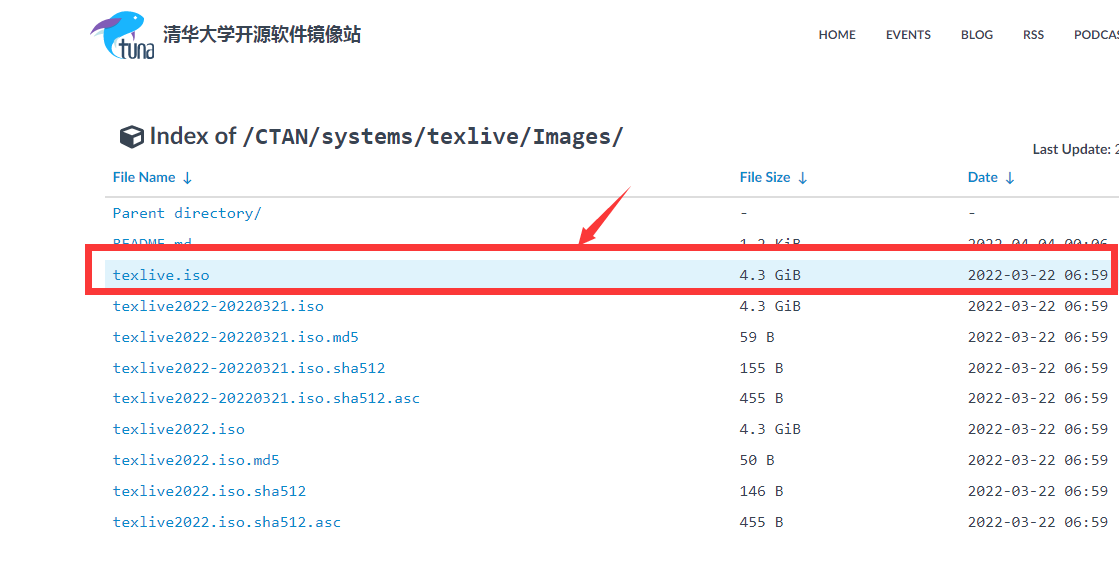
Task: Click the 4.3 GiB size of texlive2022.iso
Action: click(x=770, y=429)
